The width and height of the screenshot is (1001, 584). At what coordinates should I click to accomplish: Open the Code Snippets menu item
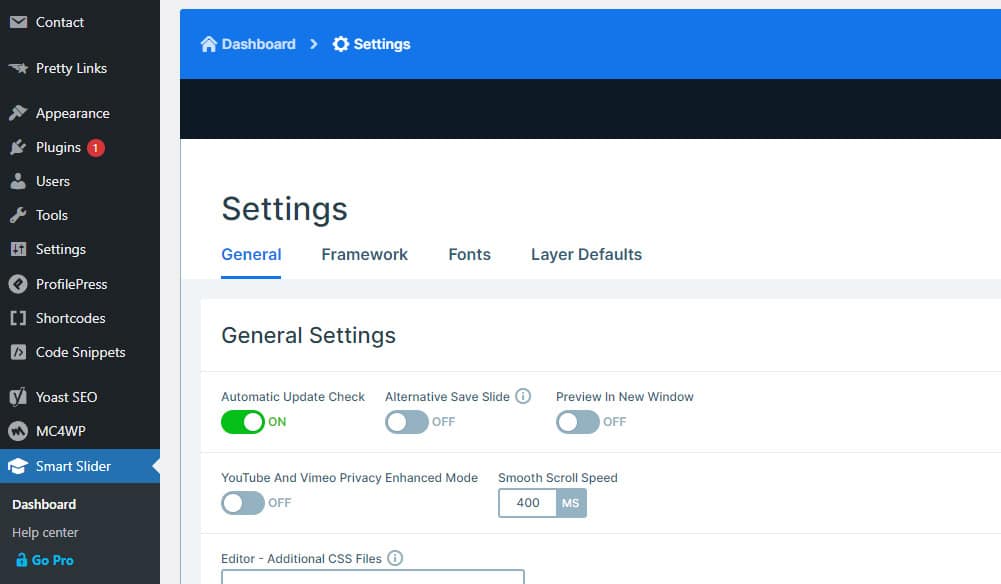[x=80, y=352]
